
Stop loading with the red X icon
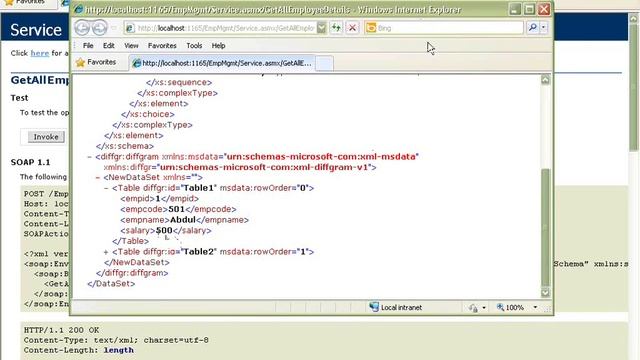click(352, 28)
